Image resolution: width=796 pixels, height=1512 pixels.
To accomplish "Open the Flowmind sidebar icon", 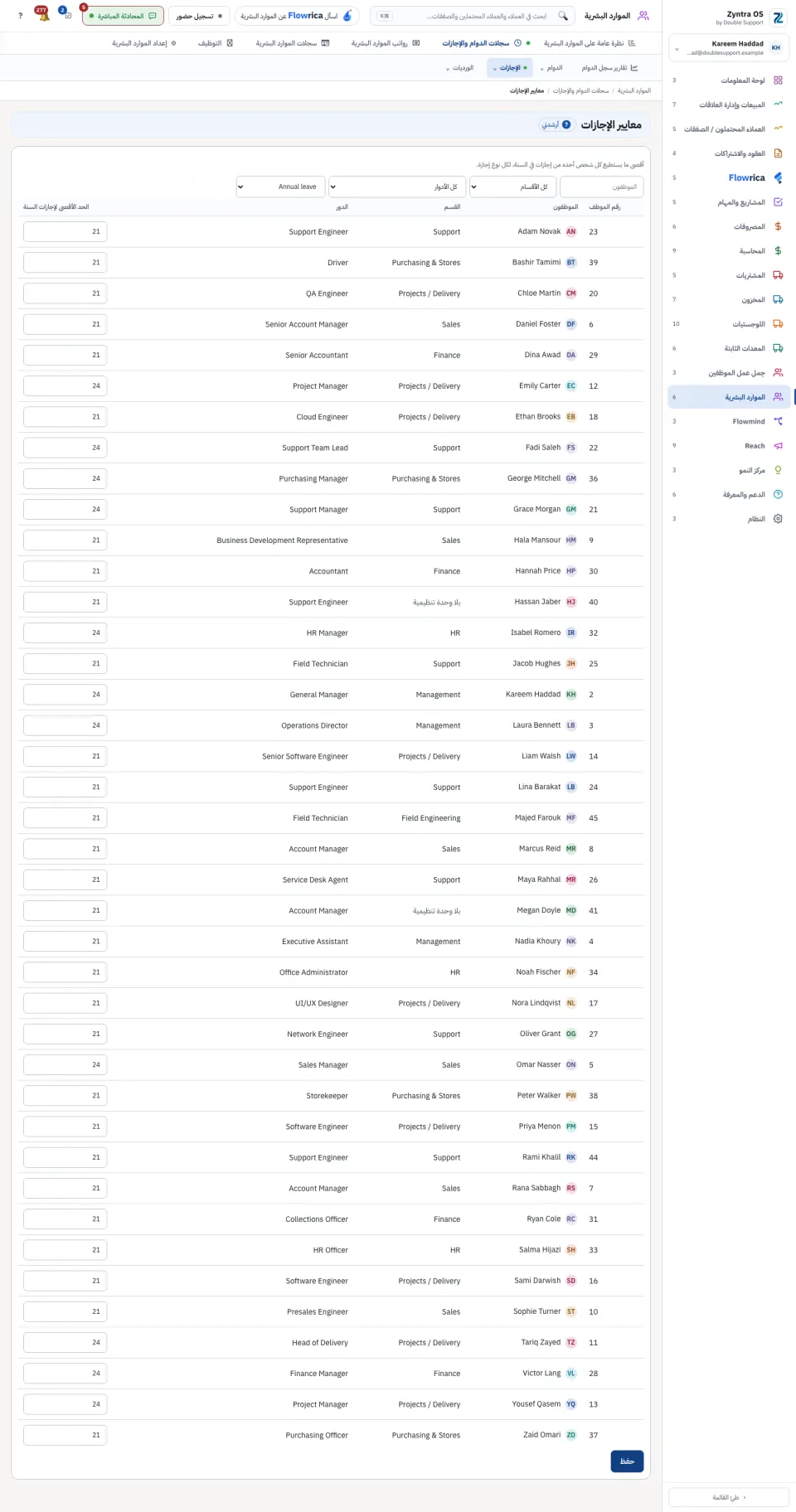I will pyautogui.click(x=778, y=421).
